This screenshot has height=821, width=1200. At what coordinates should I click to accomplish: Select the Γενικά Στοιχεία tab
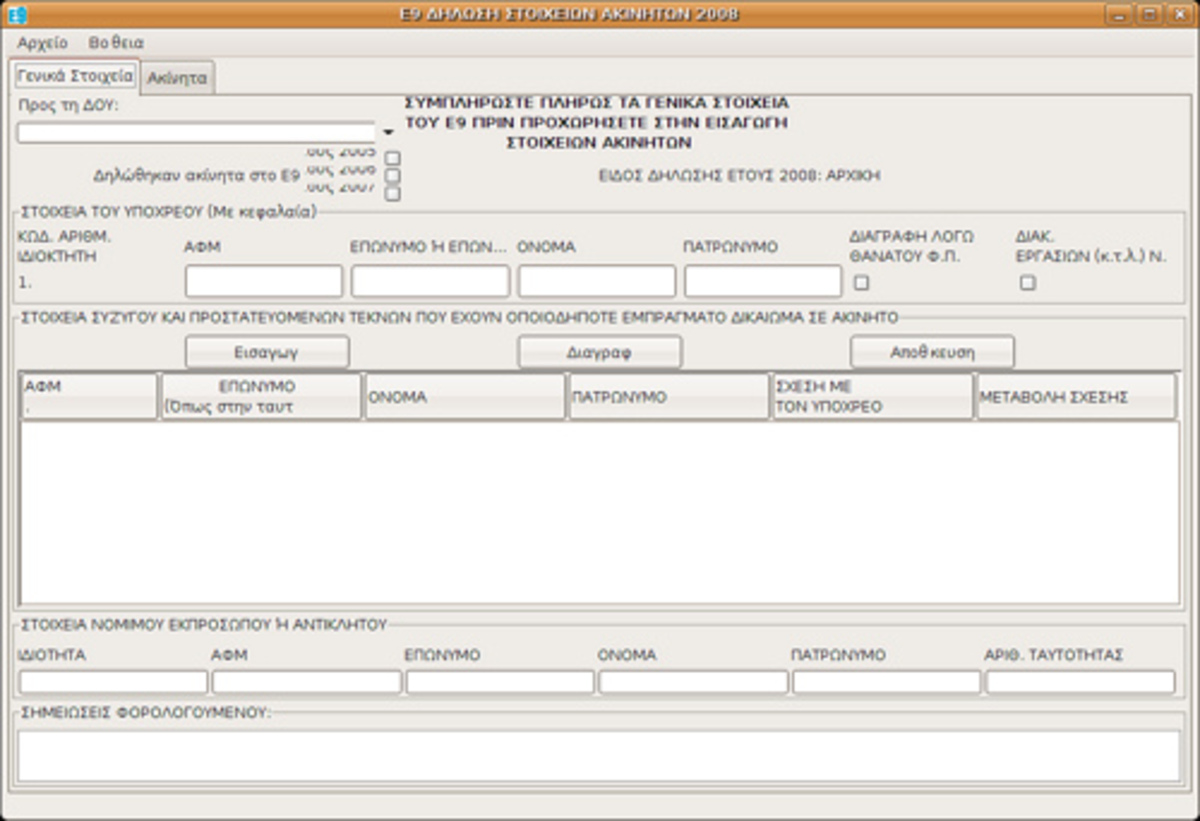pyautogui.click(x=75, y=76)
